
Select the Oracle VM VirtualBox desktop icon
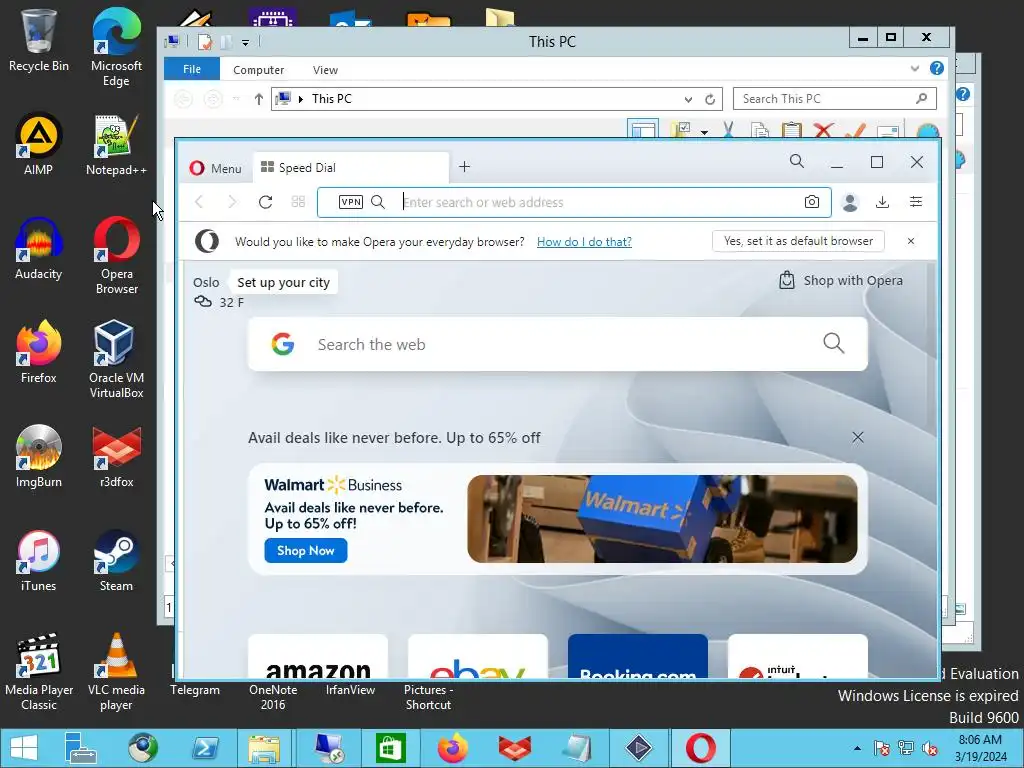click(116, 359)
